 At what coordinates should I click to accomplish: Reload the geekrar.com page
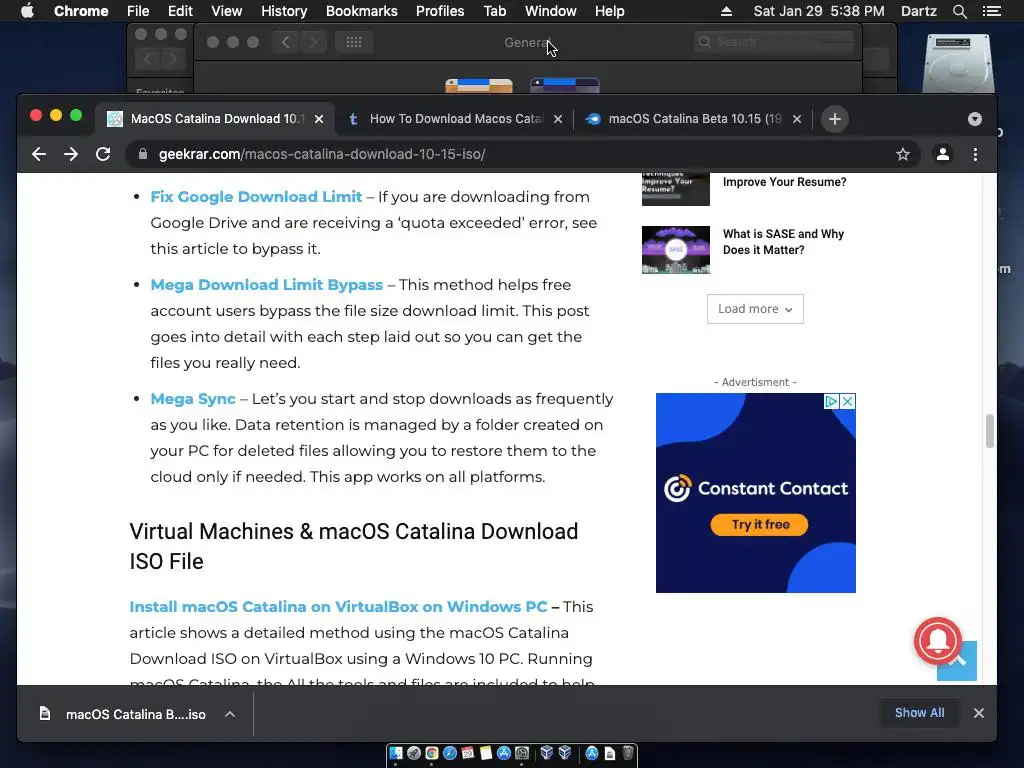pos(103,154)
